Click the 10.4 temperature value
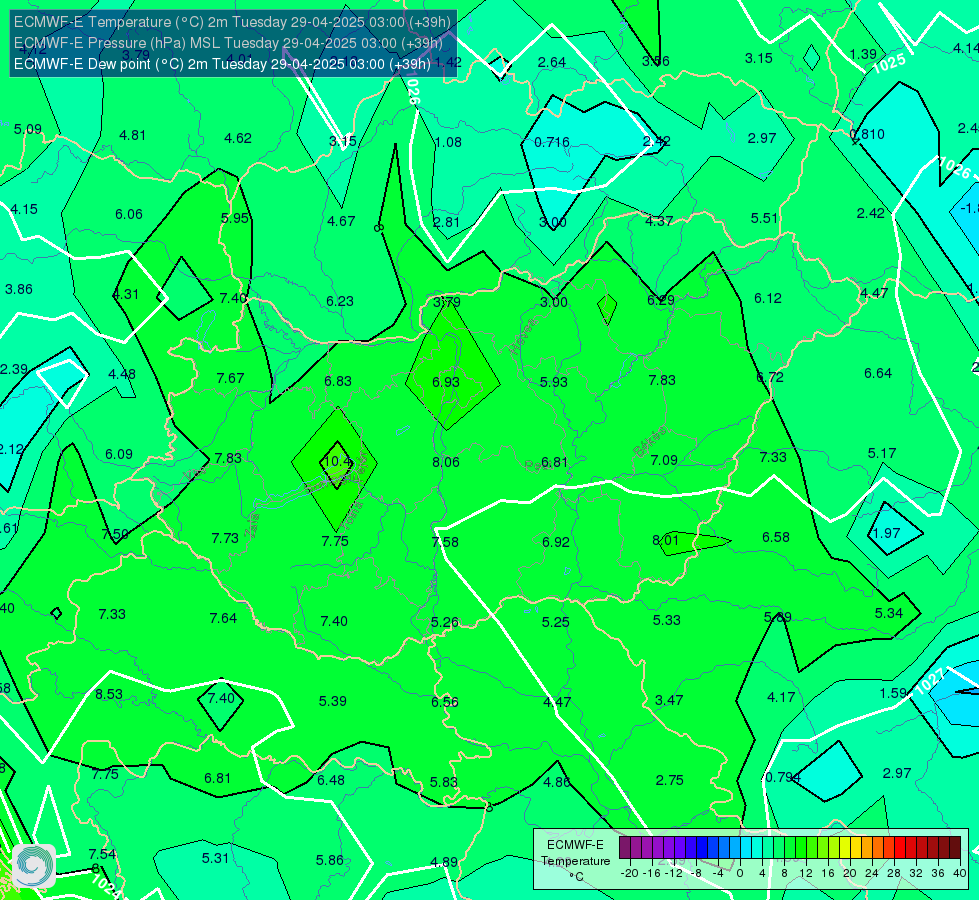Image resolution: width=979 pixels, height=900 pixels. 338,462
